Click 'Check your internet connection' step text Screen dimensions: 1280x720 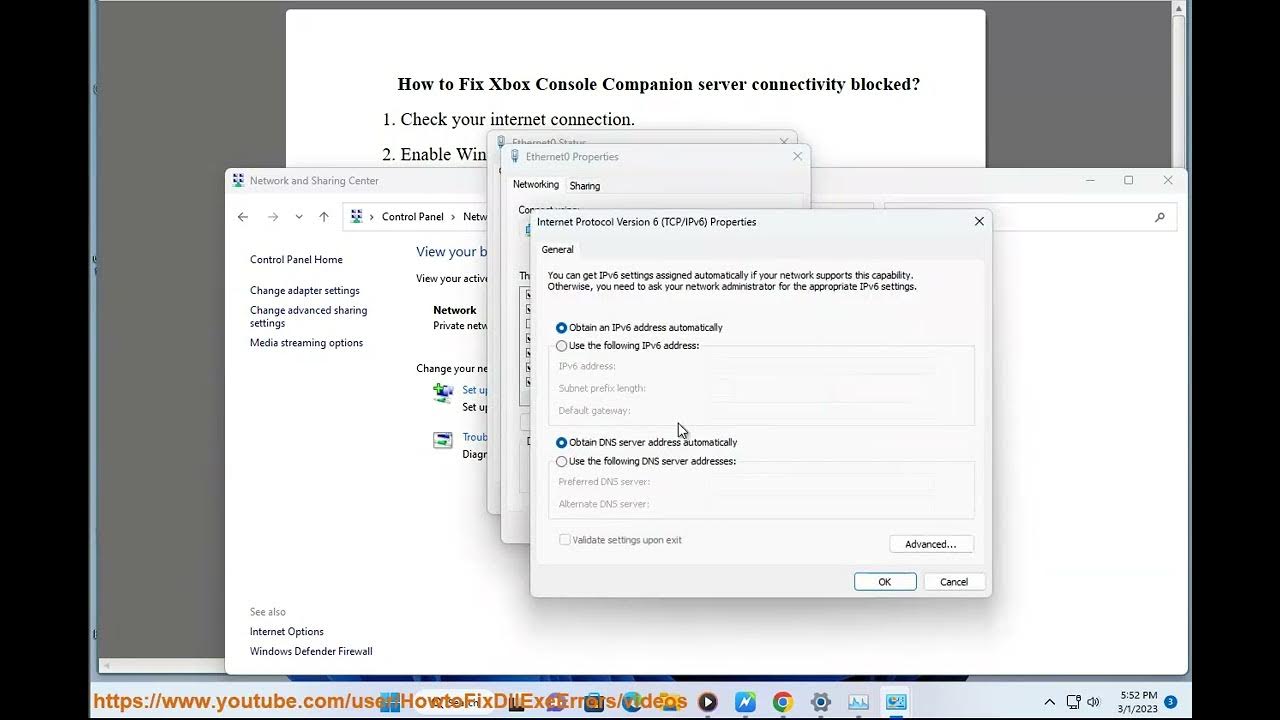tap(517, 120)
